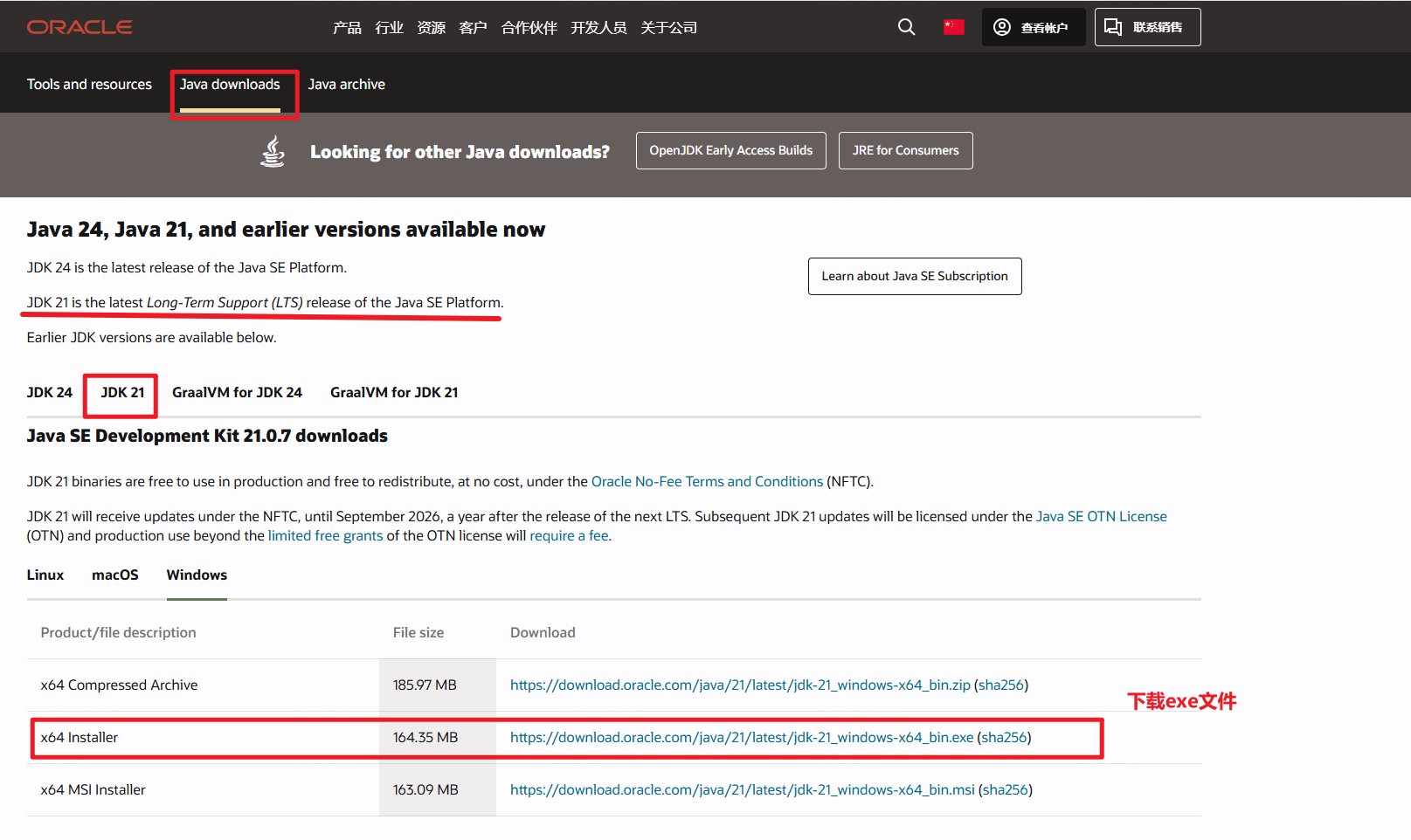This screenshot has height=840, width=1411.
Task: Select the China flag country icon
Action: tap(953, 27)
